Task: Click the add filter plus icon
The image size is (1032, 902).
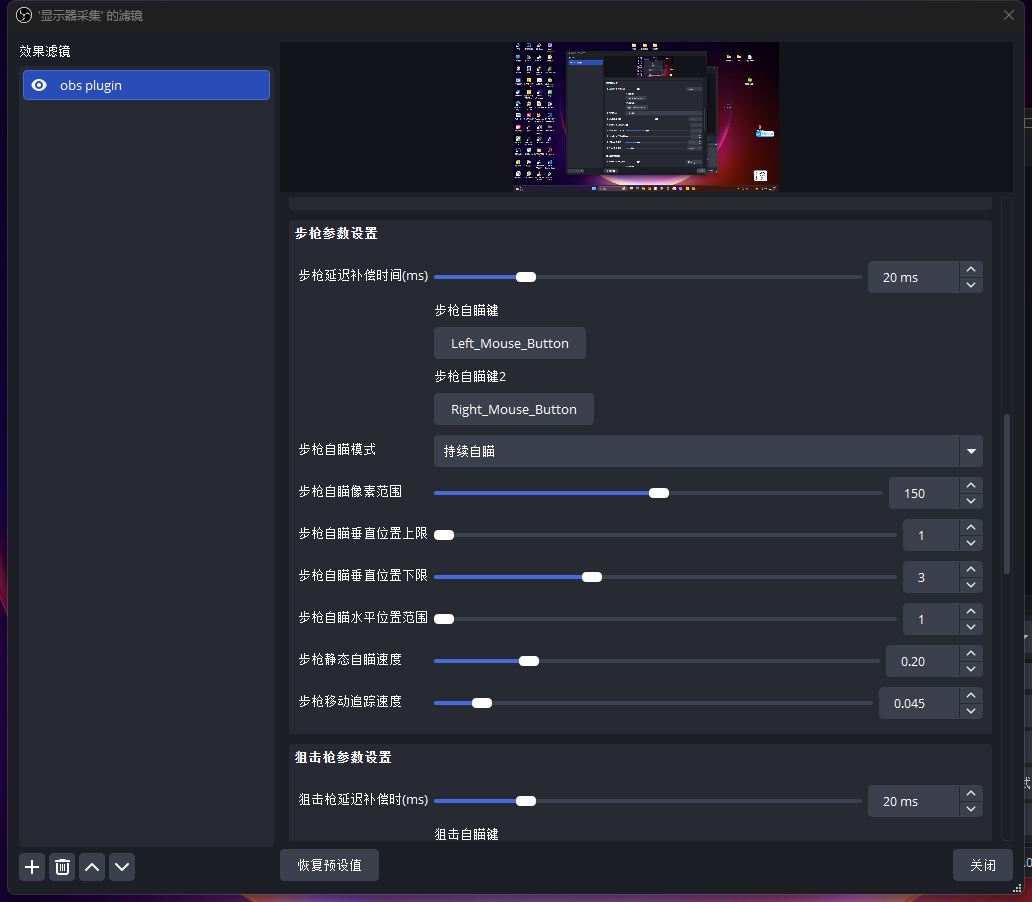Action: coord(32,867)
